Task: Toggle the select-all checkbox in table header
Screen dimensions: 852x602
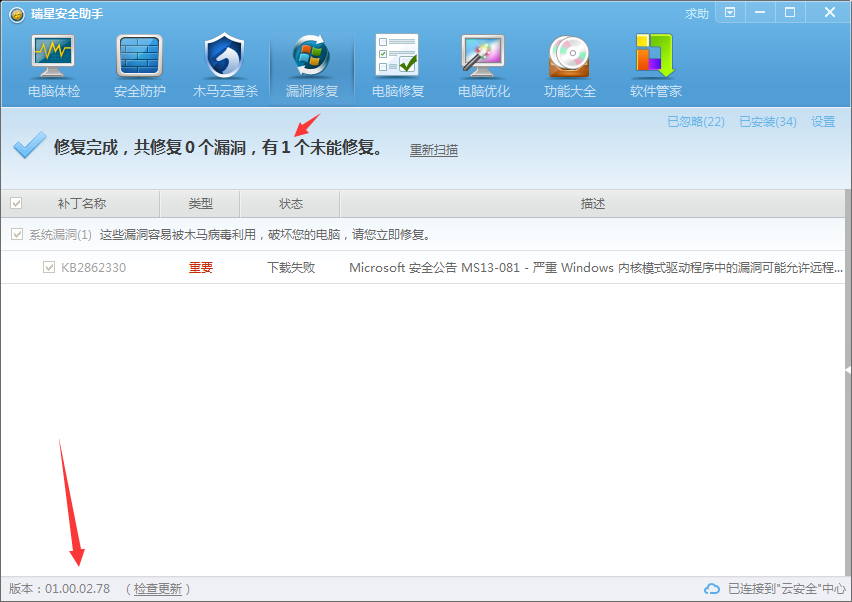Action: click(x=16, y=203)
